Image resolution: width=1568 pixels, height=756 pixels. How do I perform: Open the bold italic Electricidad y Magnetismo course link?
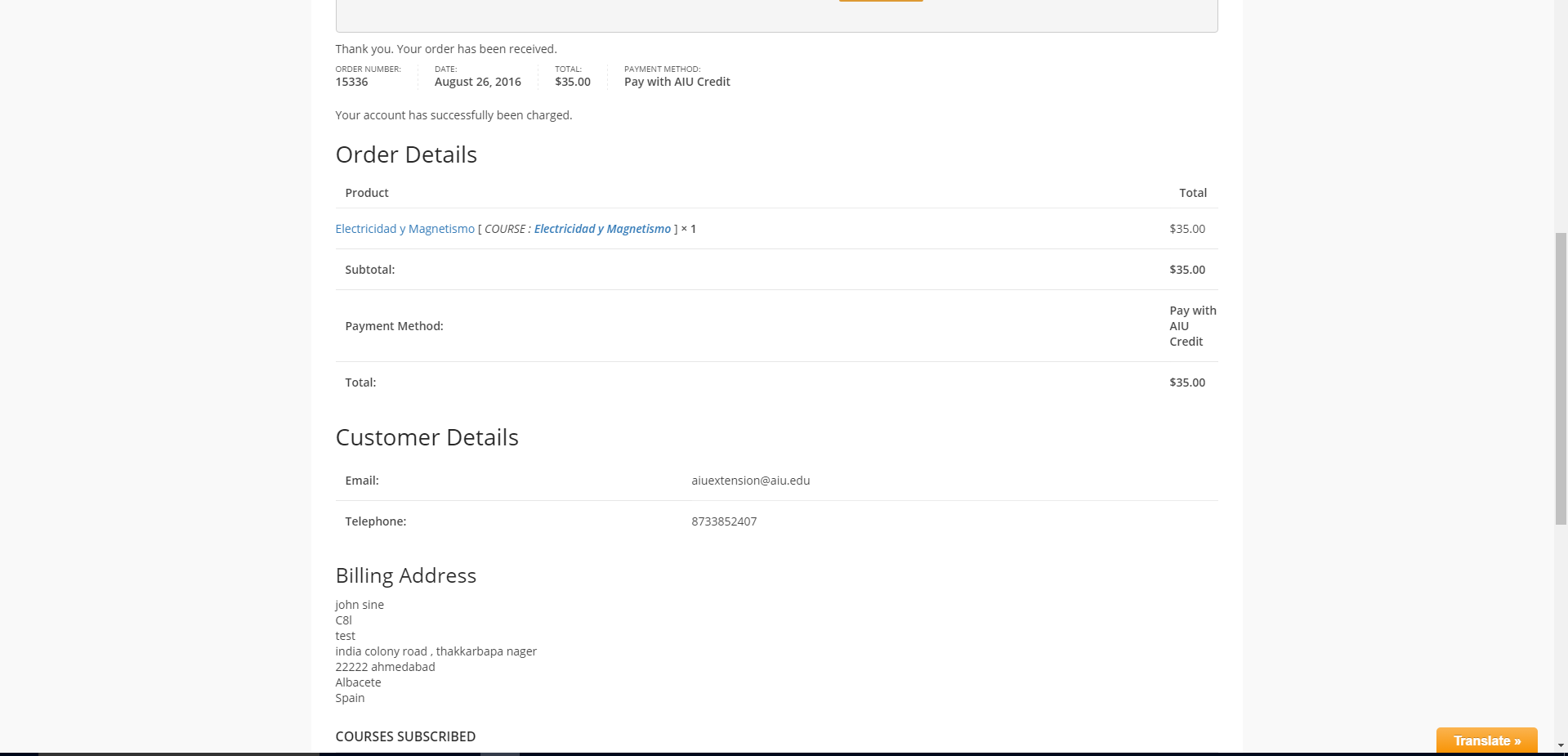coord(602,229)
